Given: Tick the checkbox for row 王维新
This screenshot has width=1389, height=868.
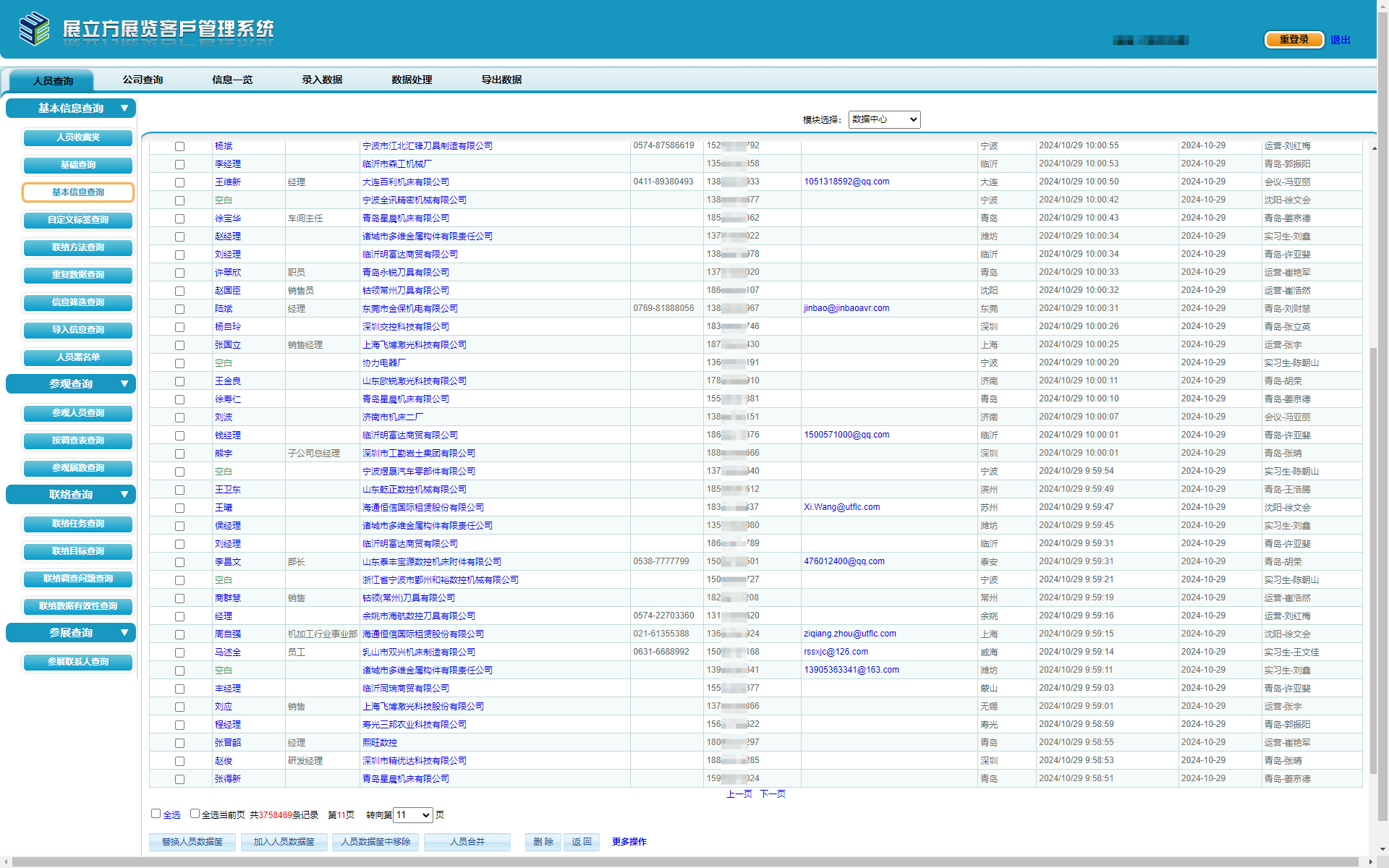Looking at the screenshot, I should [x=179, y=182].
